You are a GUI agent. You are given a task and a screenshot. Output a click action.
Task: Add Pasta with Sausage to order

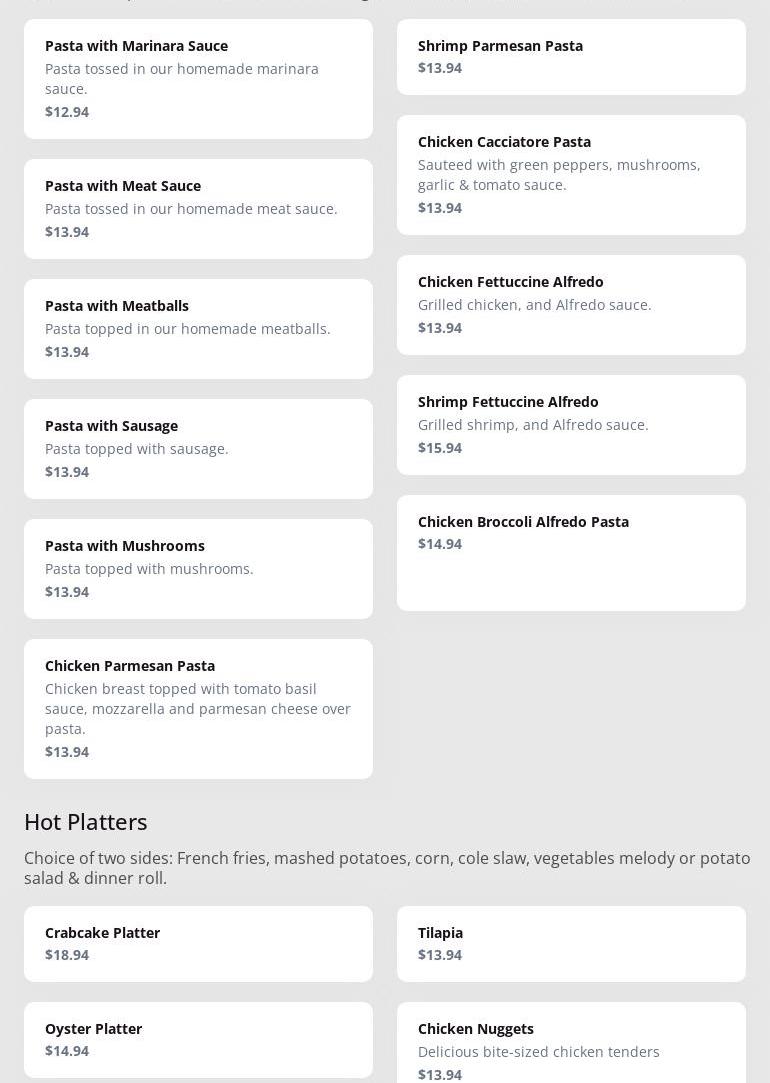point(198,448)
